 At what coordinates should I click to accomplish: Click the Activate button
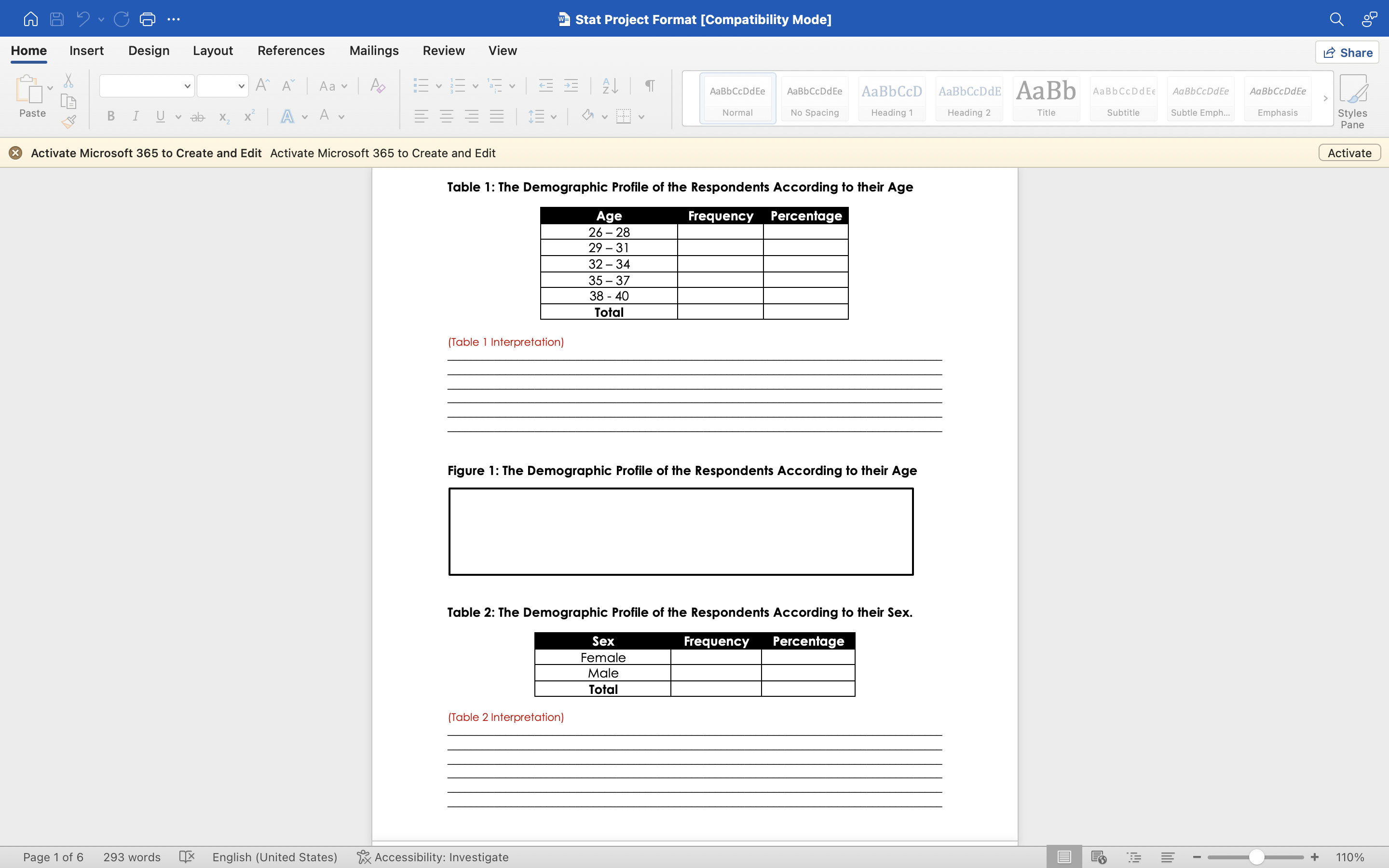coord(1349,153)
